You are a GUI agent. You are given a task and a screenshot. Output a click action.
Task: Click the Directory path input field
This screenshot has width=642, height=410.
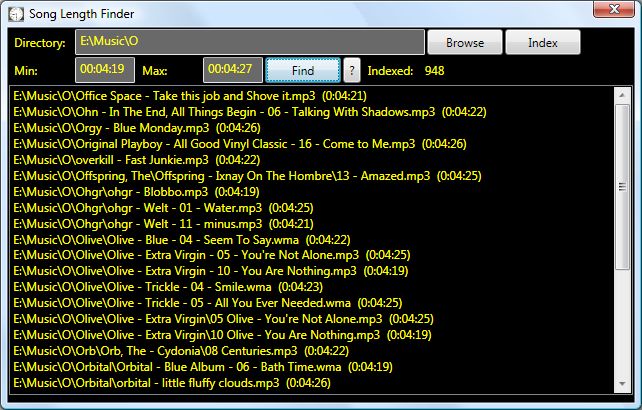click(250, 42)
